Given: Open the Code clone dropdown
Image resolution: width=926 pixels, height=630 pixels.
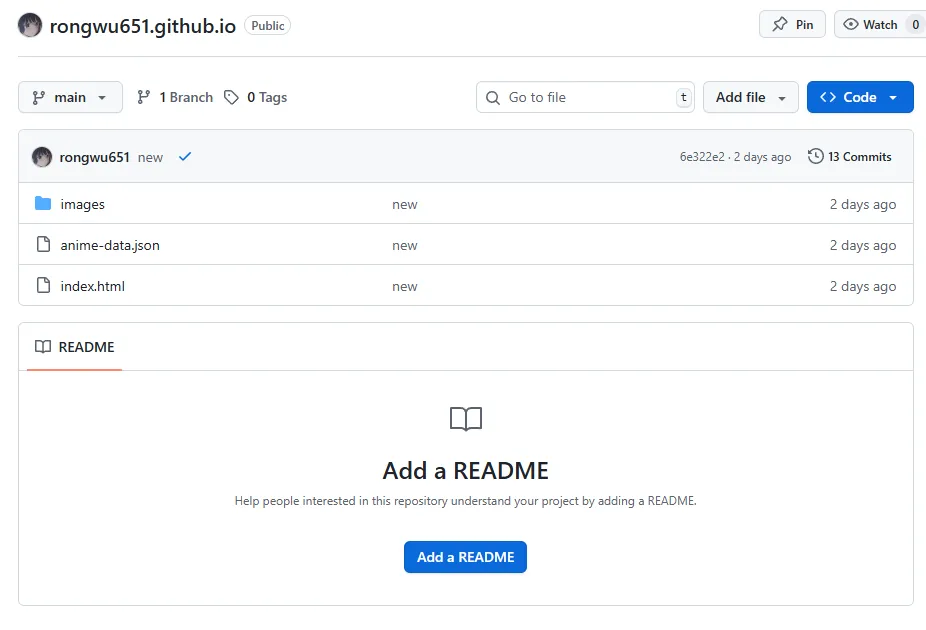Looking at the screenshot, I should (x=859, y=97).
